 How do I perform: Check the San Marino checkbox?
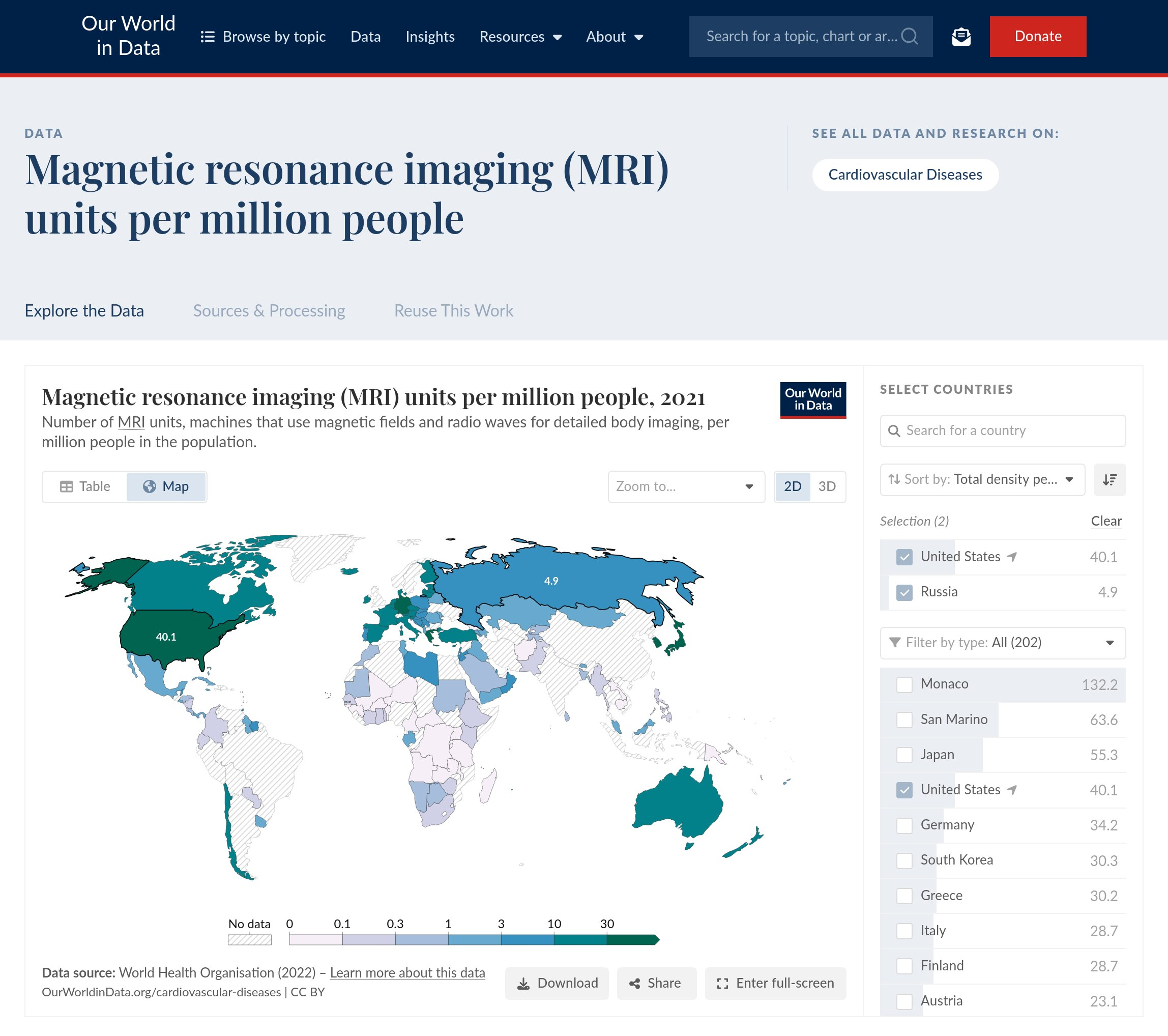904,720
